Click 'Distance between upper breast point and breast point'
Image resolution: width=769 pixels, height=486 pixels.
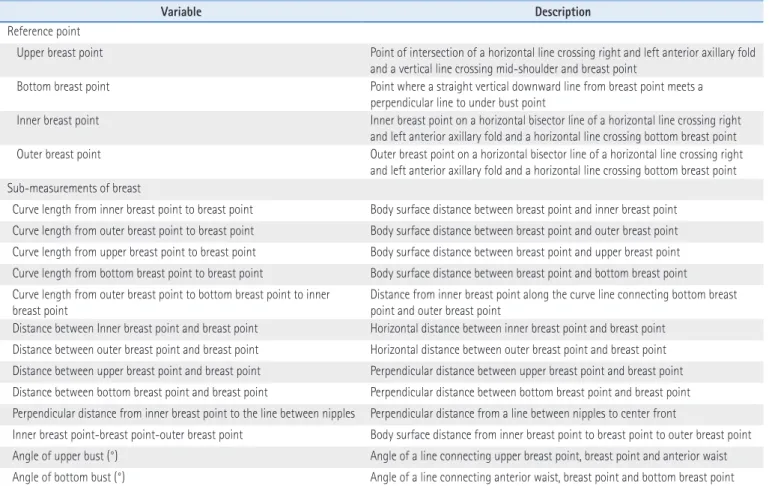point(136,371)
